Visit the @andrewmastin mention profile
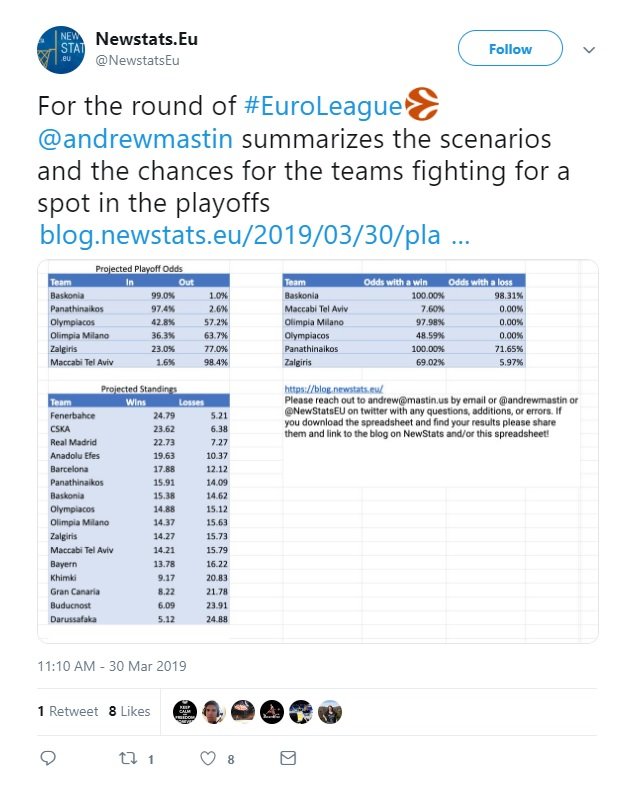 point(135,139)
